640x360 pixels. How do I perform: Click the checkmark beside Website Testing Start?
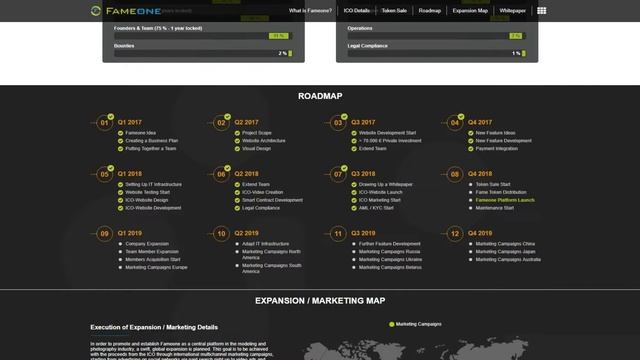[120, 192]
